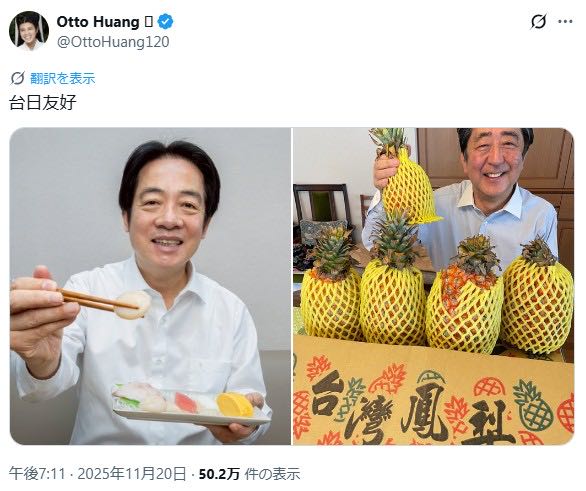Select the post text 台日友好
Image resolution: width=586 pixels, height=491 pixels.
(43, 102)
